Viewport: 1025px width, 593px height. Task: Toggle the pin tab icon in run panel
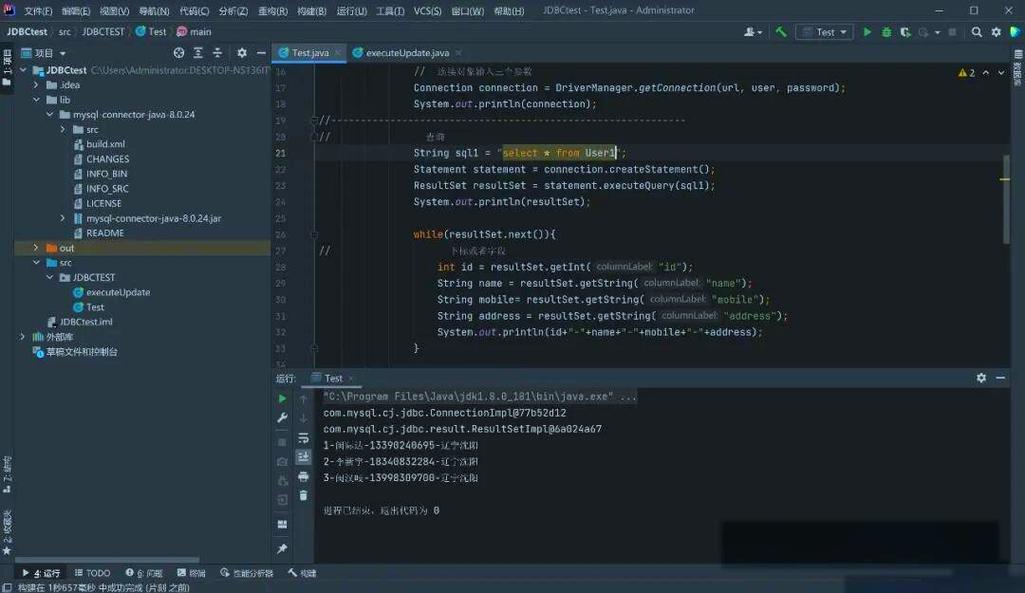[282, 549]
